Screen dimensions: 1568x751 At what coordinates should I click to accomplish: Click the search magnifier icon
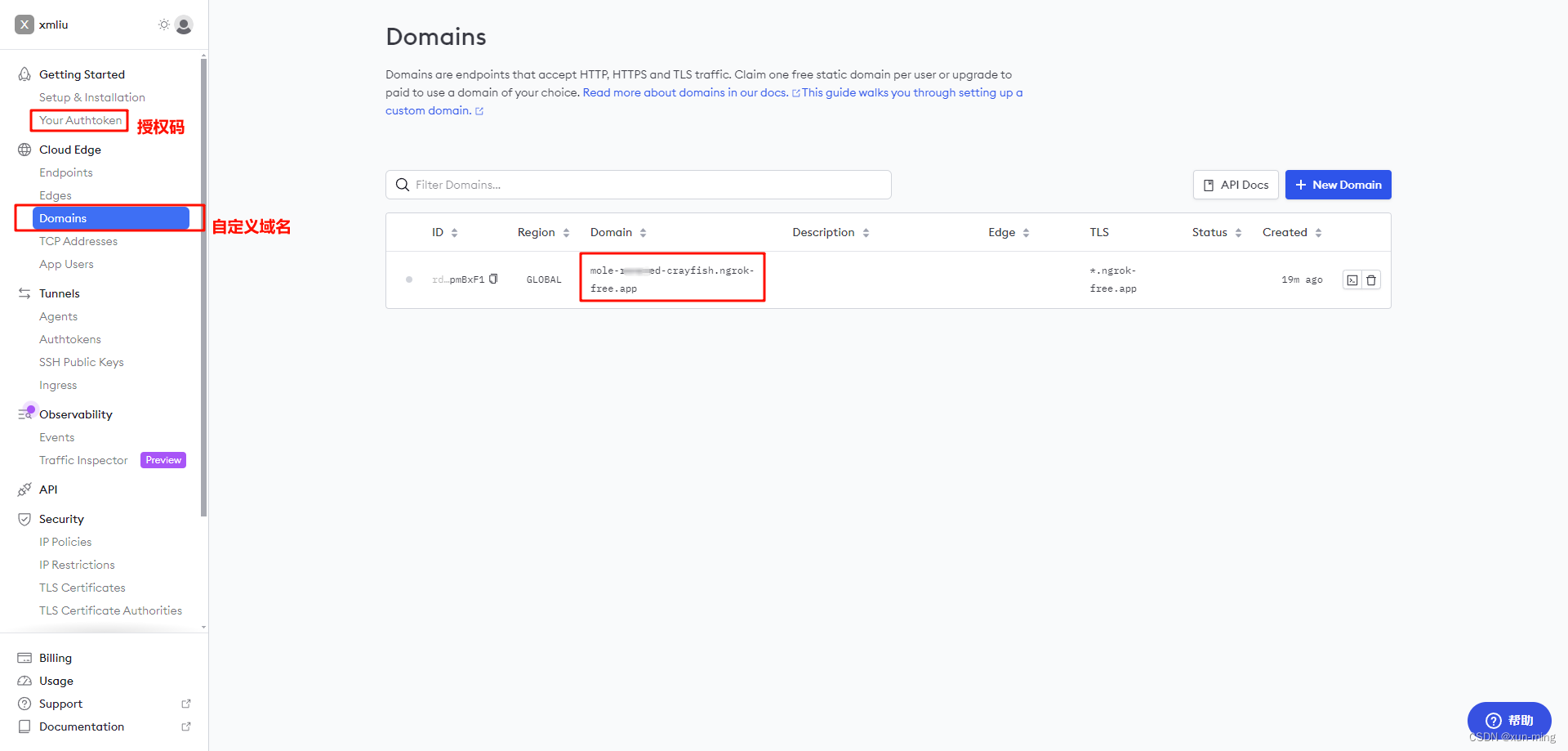(x=403, y=185)
